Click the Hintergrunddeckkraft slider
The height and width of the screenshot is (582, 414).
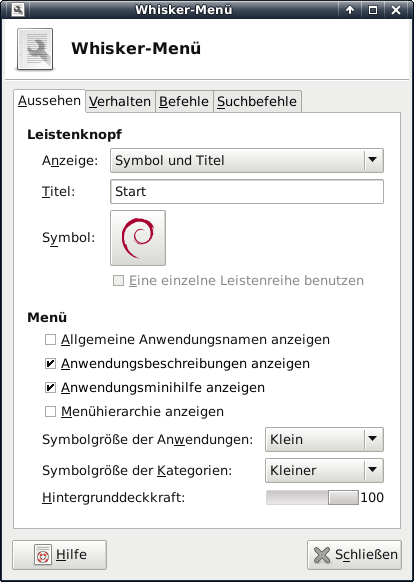(312, 498)
